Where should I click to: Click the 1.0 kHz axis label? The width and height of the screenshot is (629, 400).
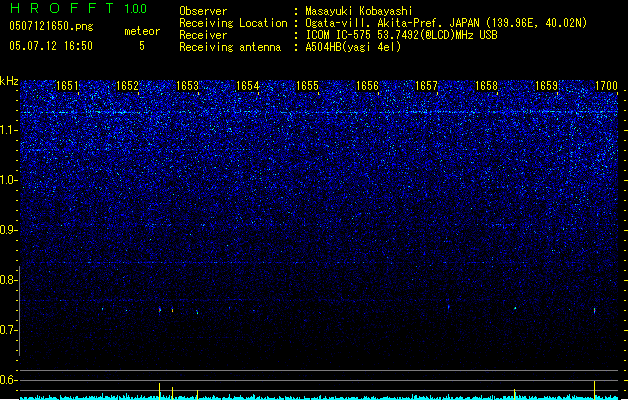[x=8, y=180]
